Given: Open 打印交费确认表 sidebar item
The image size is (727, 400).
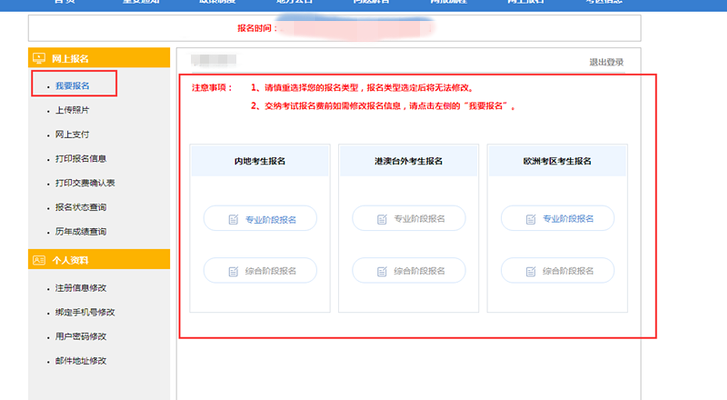Looking at the screenshot, I should pos(85,183).
